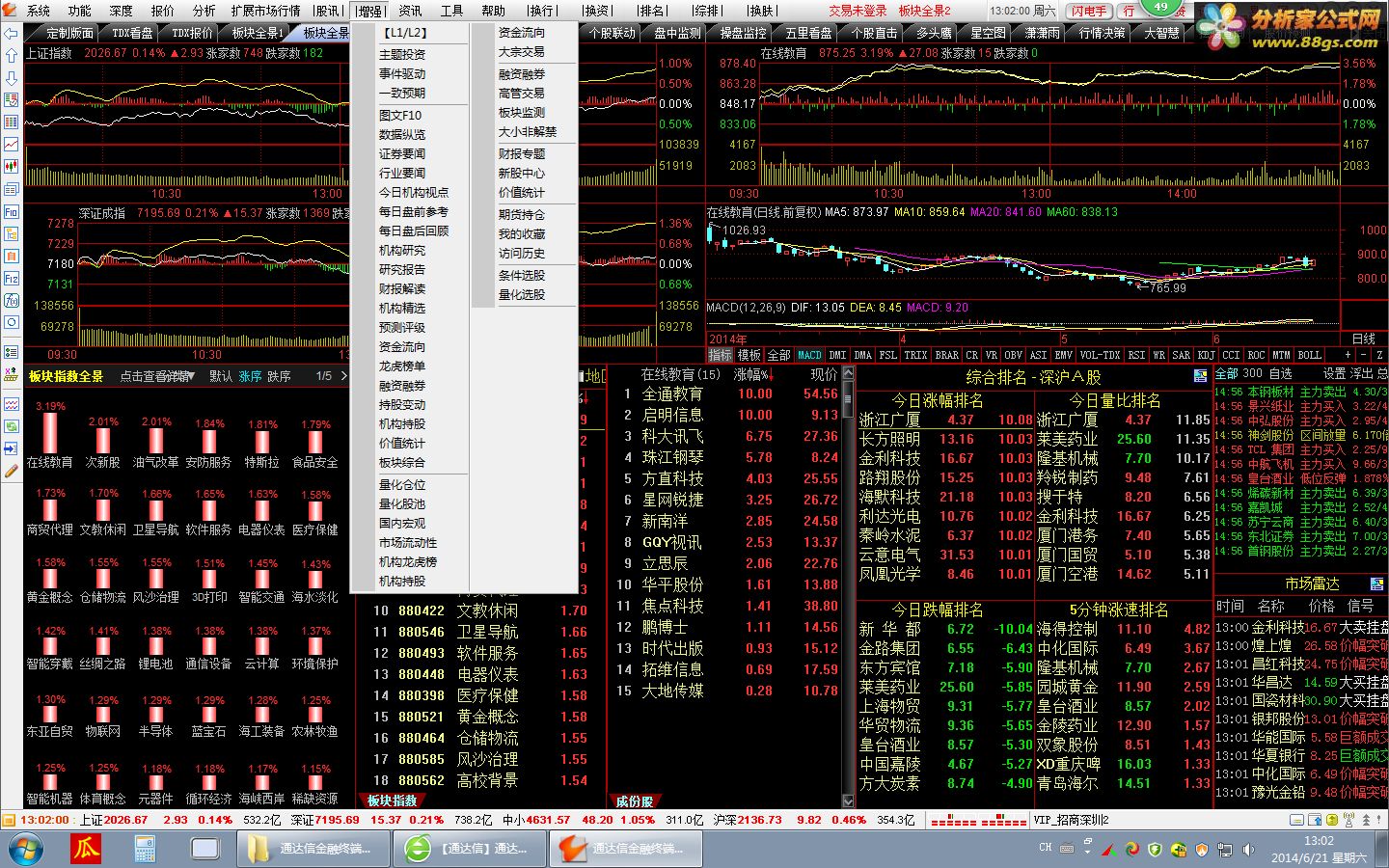1389x868 pixels.
Task: Click the 浮出 button in alert panel
Action: point(1361,373)
